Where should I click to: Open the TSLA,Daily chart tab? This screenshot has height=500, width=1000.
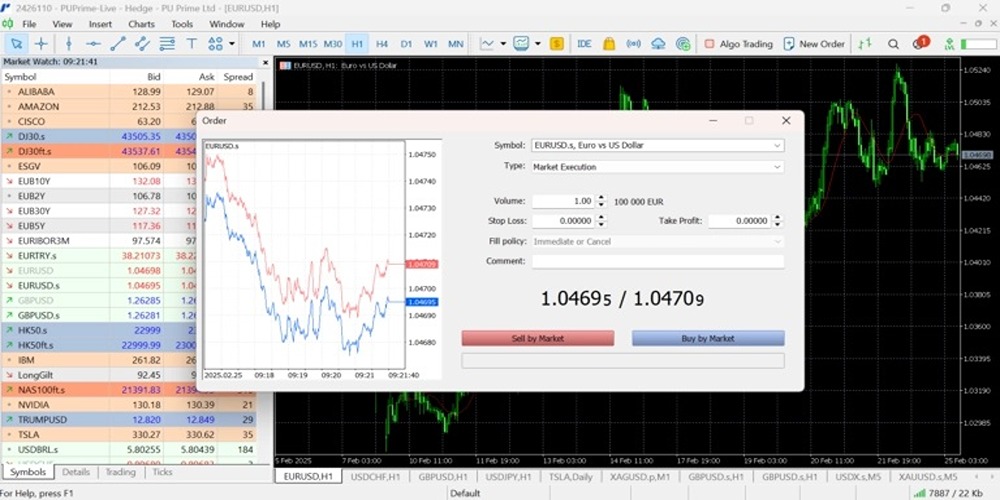(x=570, y=476)
